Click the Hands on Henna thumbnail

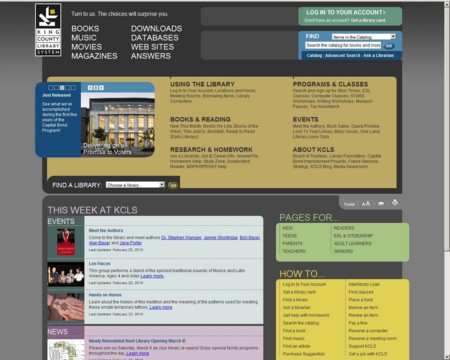tap(66, 307)
